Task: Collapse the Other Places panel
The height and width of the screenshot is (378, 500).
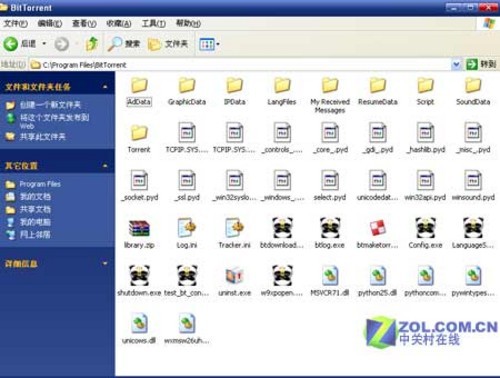Action: pos(105,165)
